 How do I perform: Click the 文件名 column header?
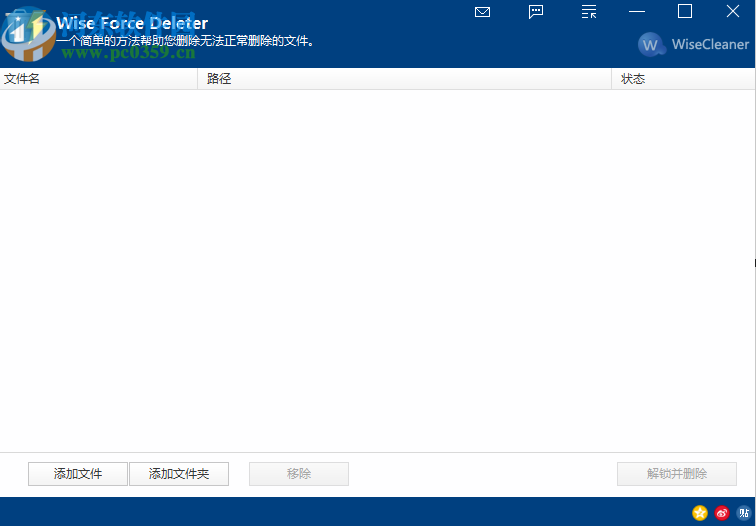coord(98,79)
